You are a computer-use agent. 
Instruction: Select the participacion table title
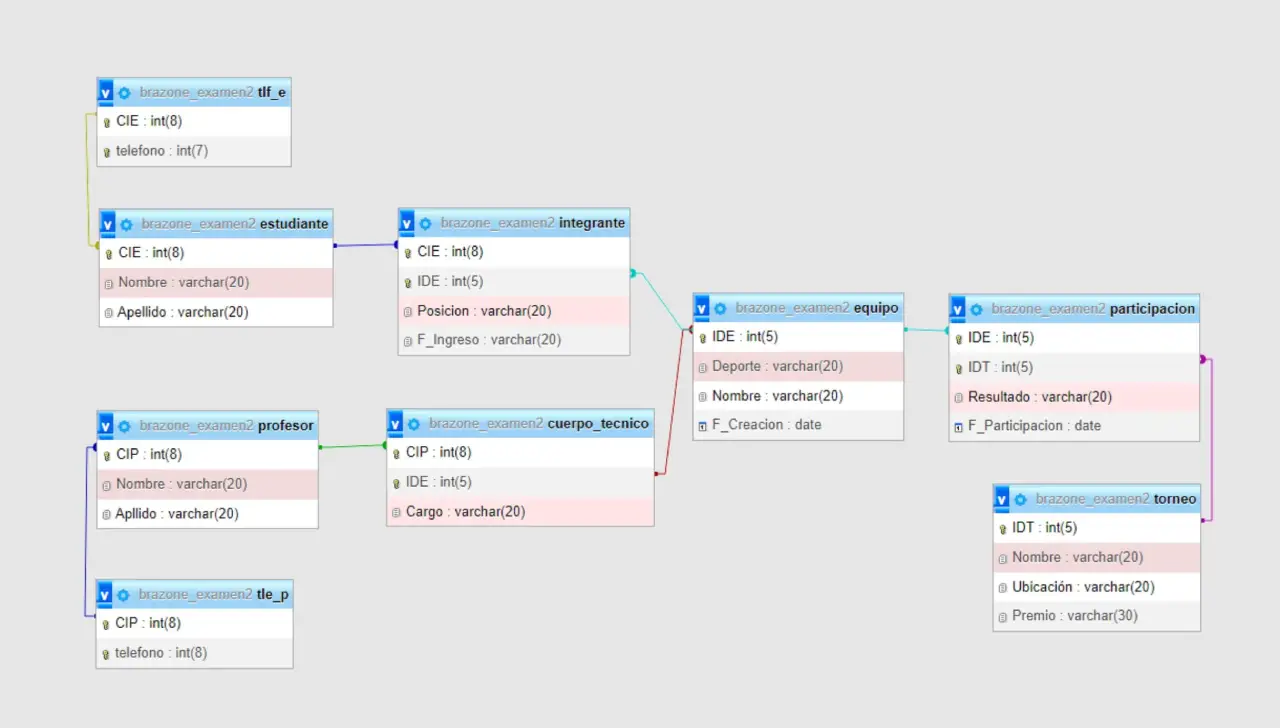coord(1152,308)
